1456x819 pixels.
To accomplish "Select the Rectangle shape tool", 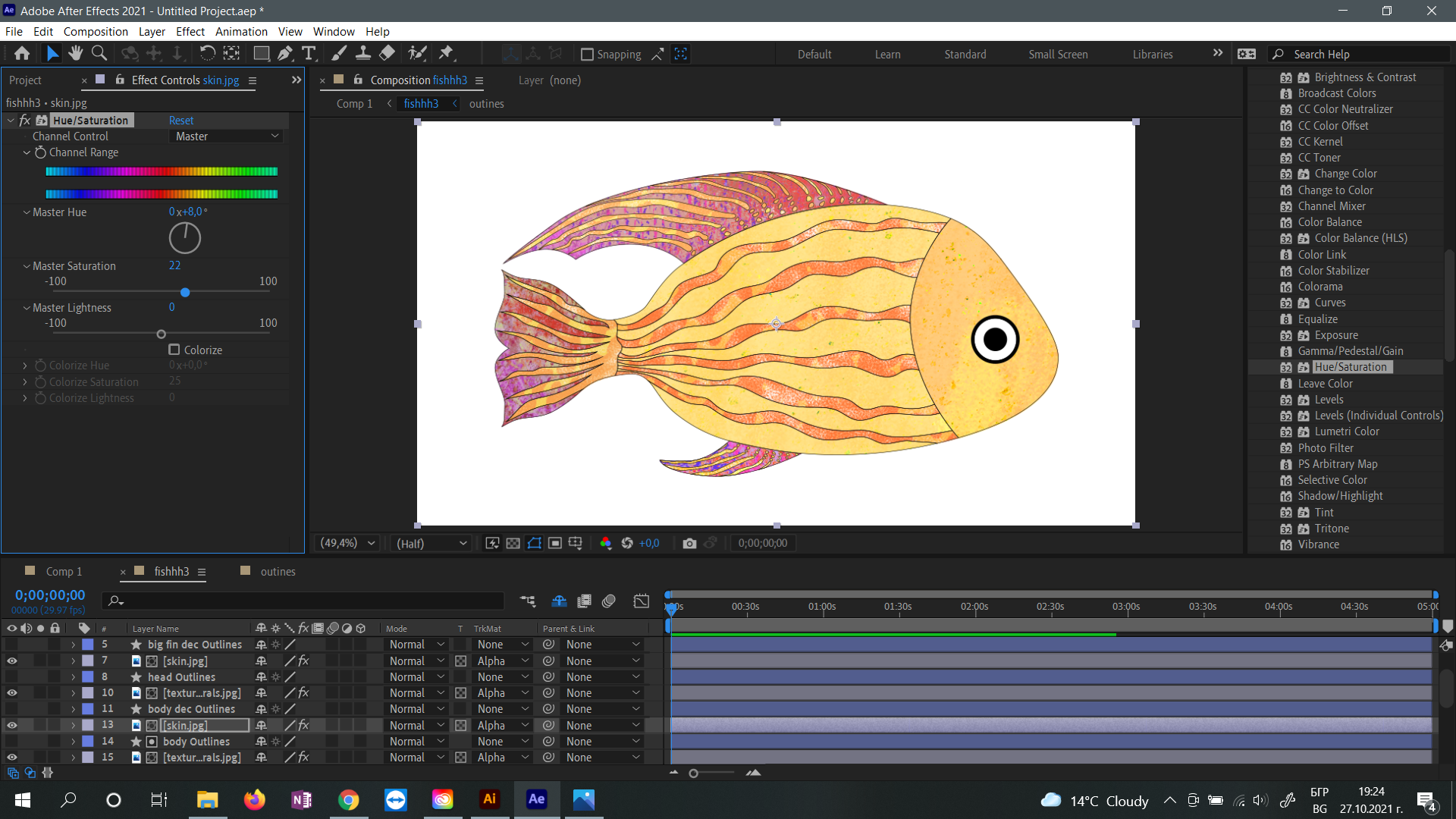I will point(261,53).
